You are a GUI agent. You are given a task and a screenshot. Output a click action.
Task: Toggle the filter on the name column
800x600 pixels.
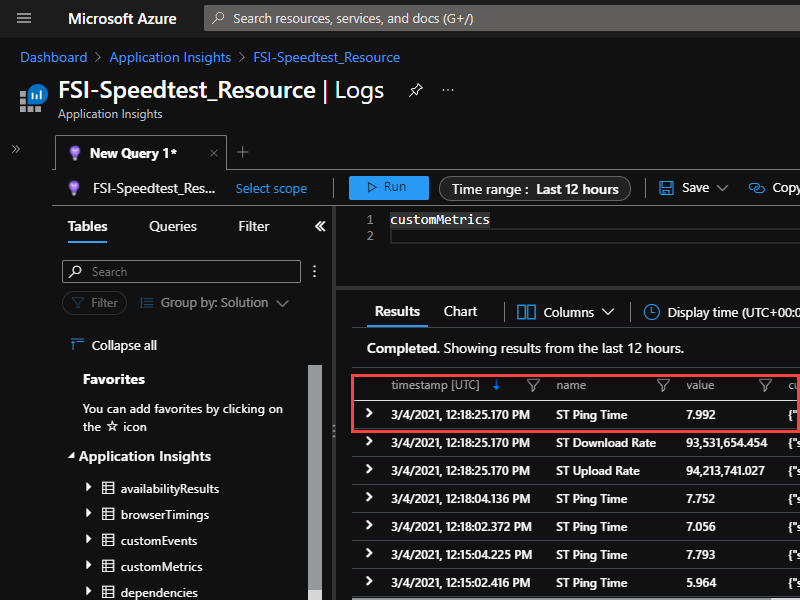[663, 385]
